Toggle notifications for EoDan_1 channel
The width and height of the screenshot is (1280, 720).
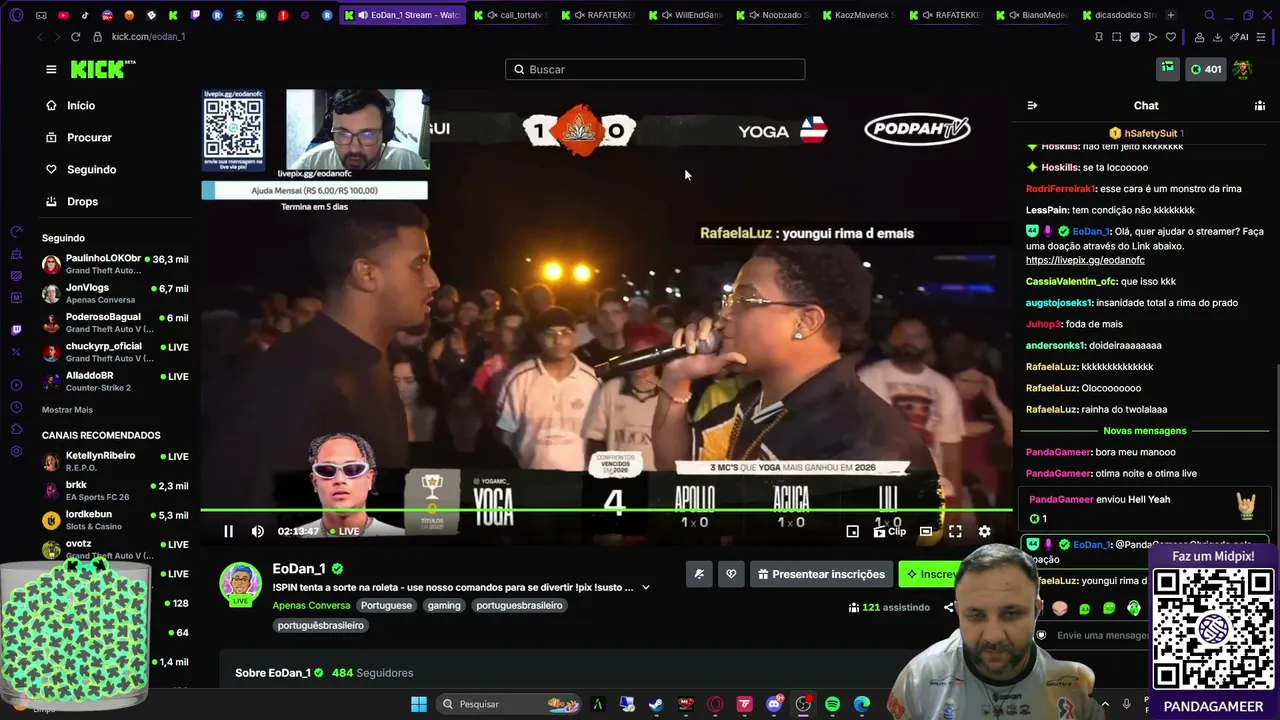tap(699, 574)
